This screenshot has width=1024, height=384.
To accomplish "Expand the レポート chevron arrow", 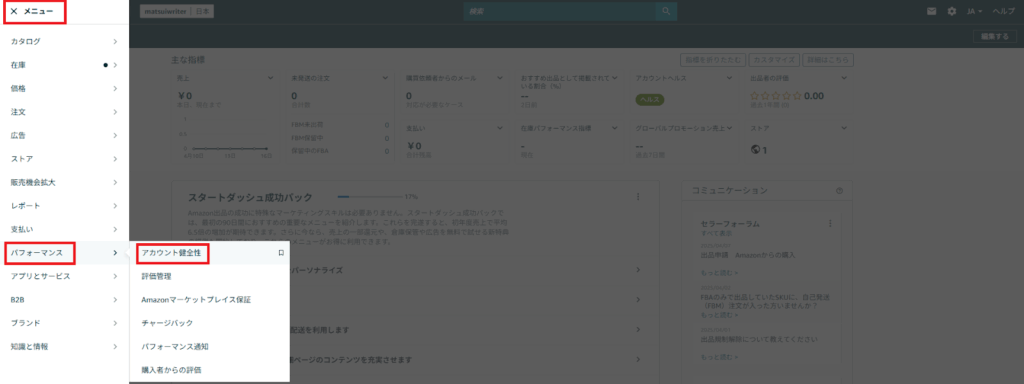I will [x=115, y=206].
